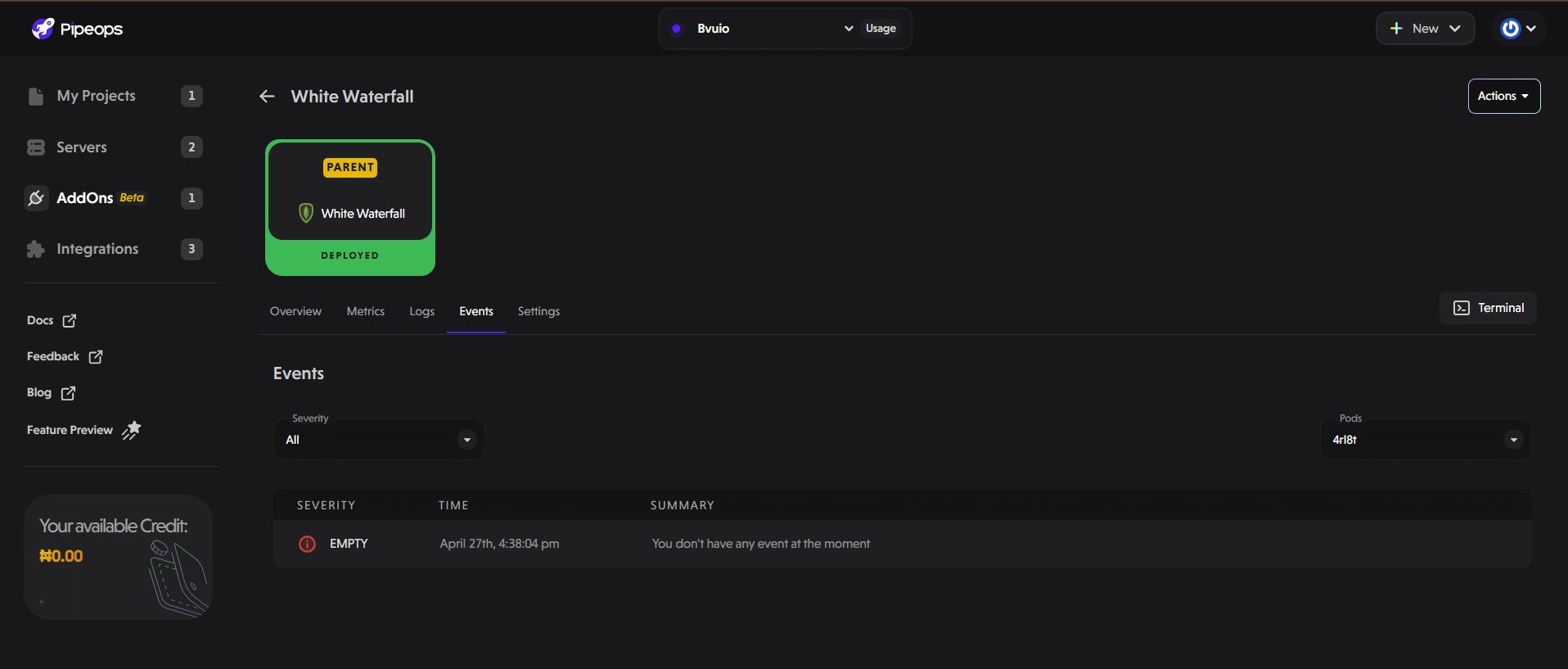Click the Terminal prompt icon

1462,308
